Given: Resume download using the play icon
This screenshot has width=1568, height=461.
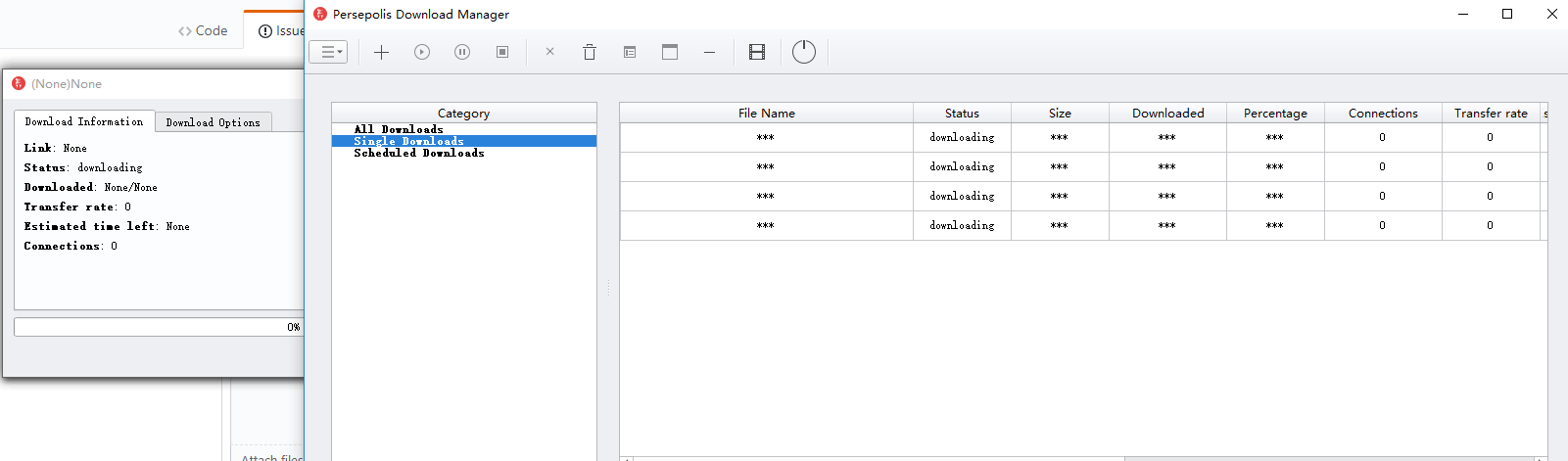Looking at the screenshot, I should point(422,52).
